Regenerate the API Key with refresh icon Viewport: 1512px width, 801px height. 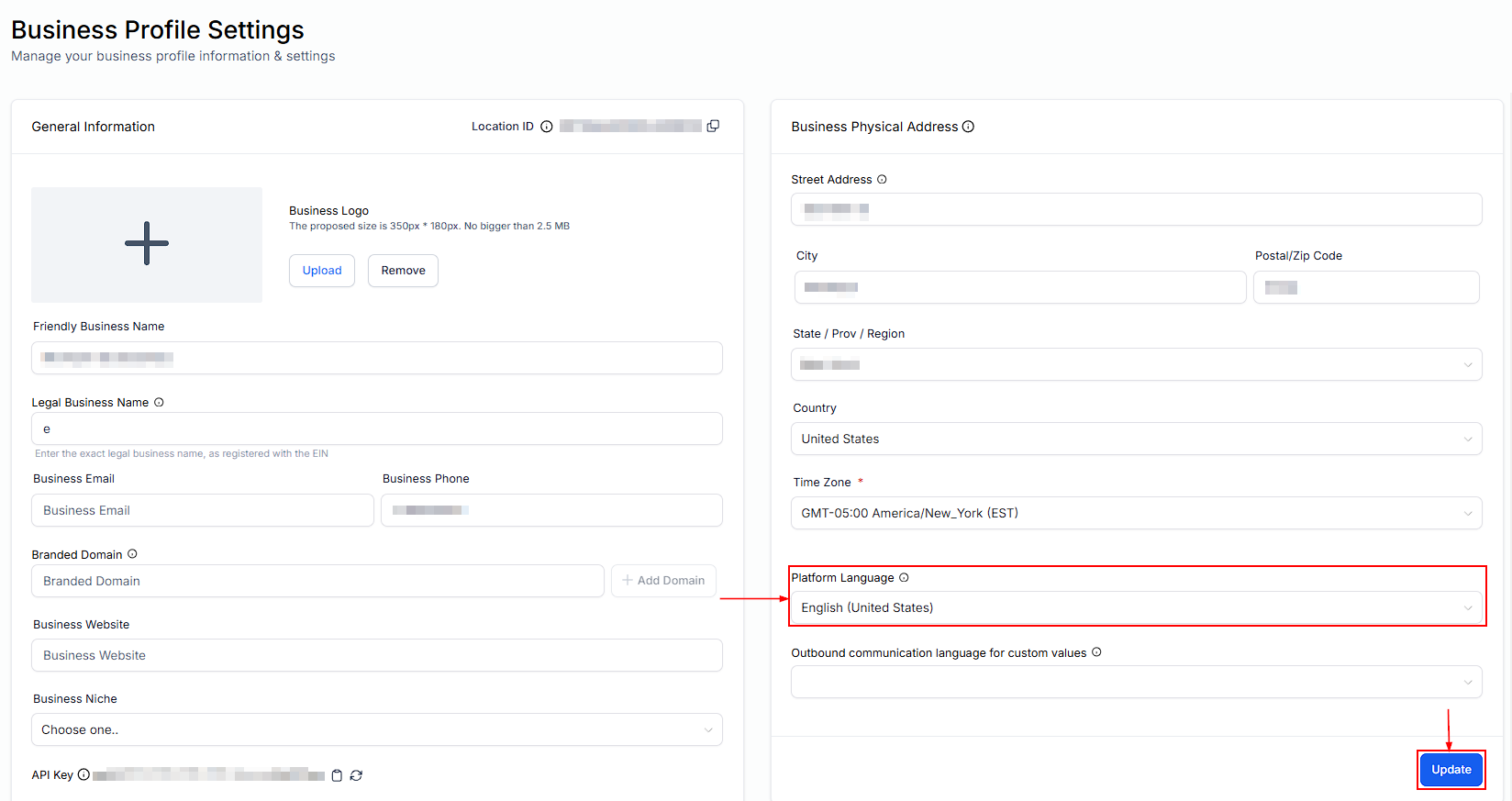356,775
